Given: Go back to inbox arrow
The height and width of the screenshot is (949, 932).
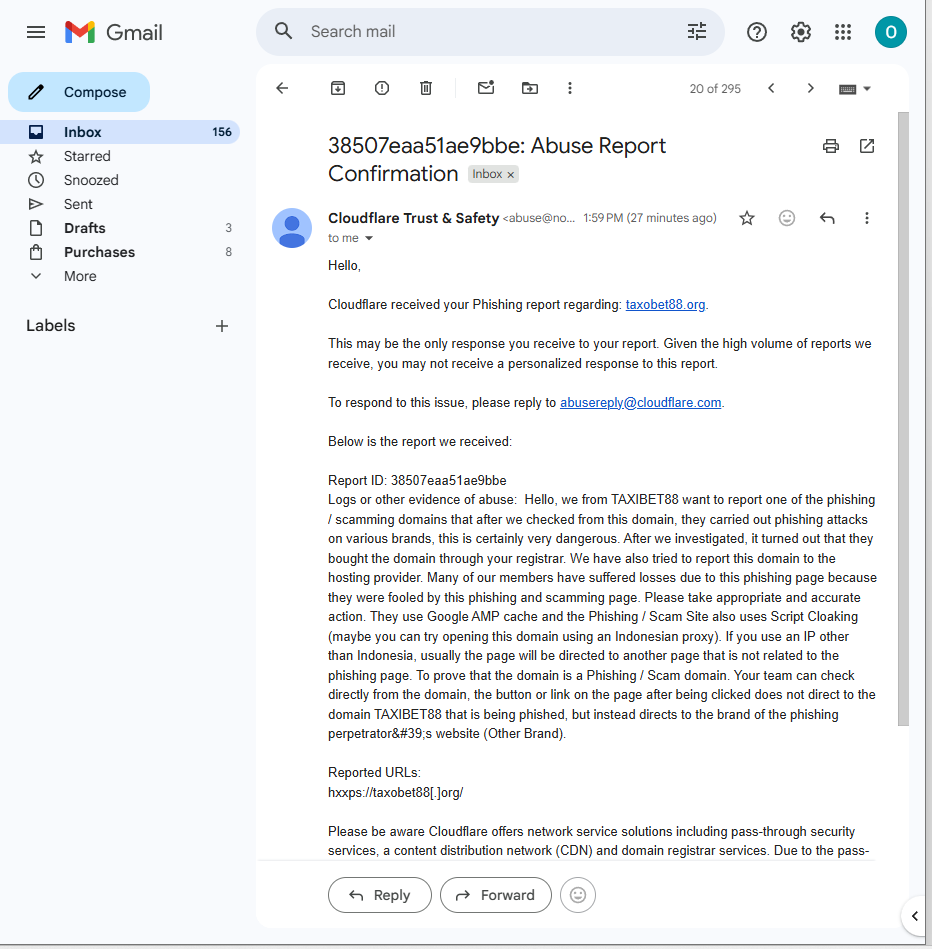Looking at the screenshot, I should (282, 88).
